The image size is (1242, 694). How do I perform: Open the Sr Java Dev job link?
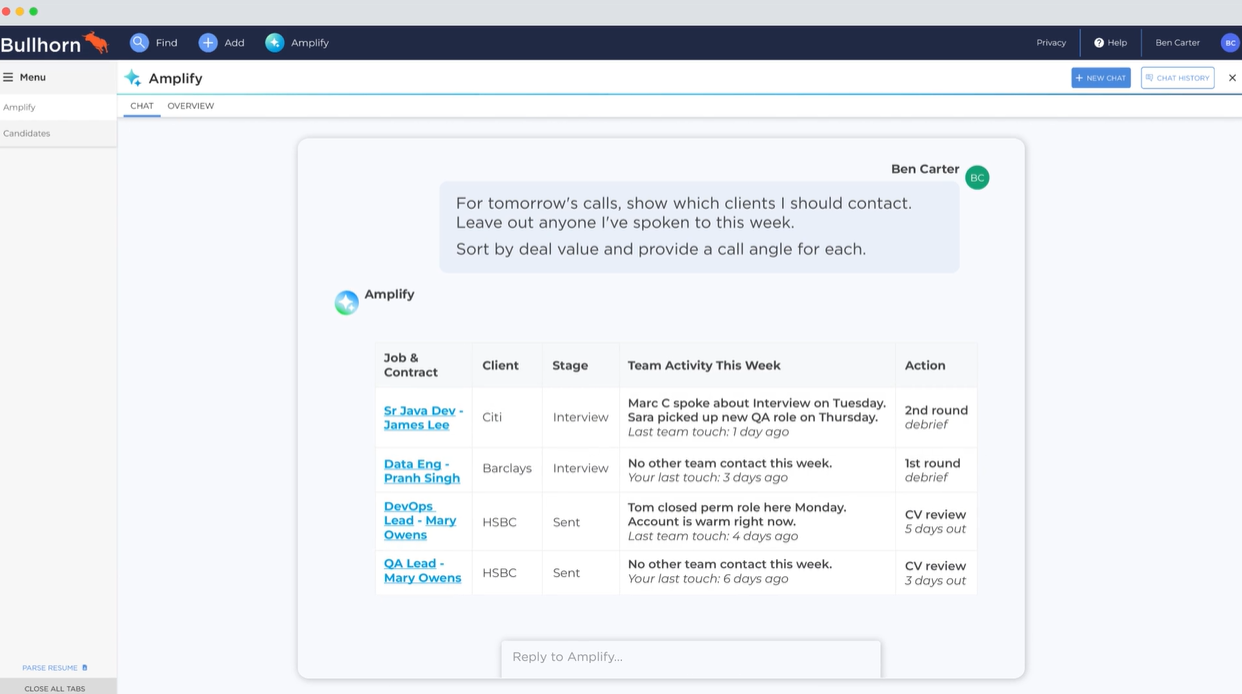pos(420,411)
